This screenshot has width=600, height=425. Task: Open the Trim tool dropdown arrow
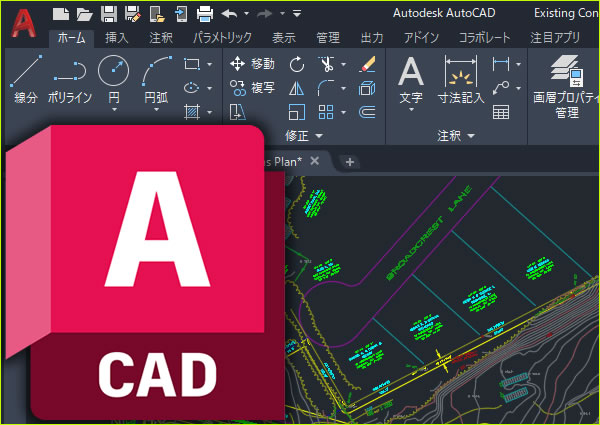(343, 64)
